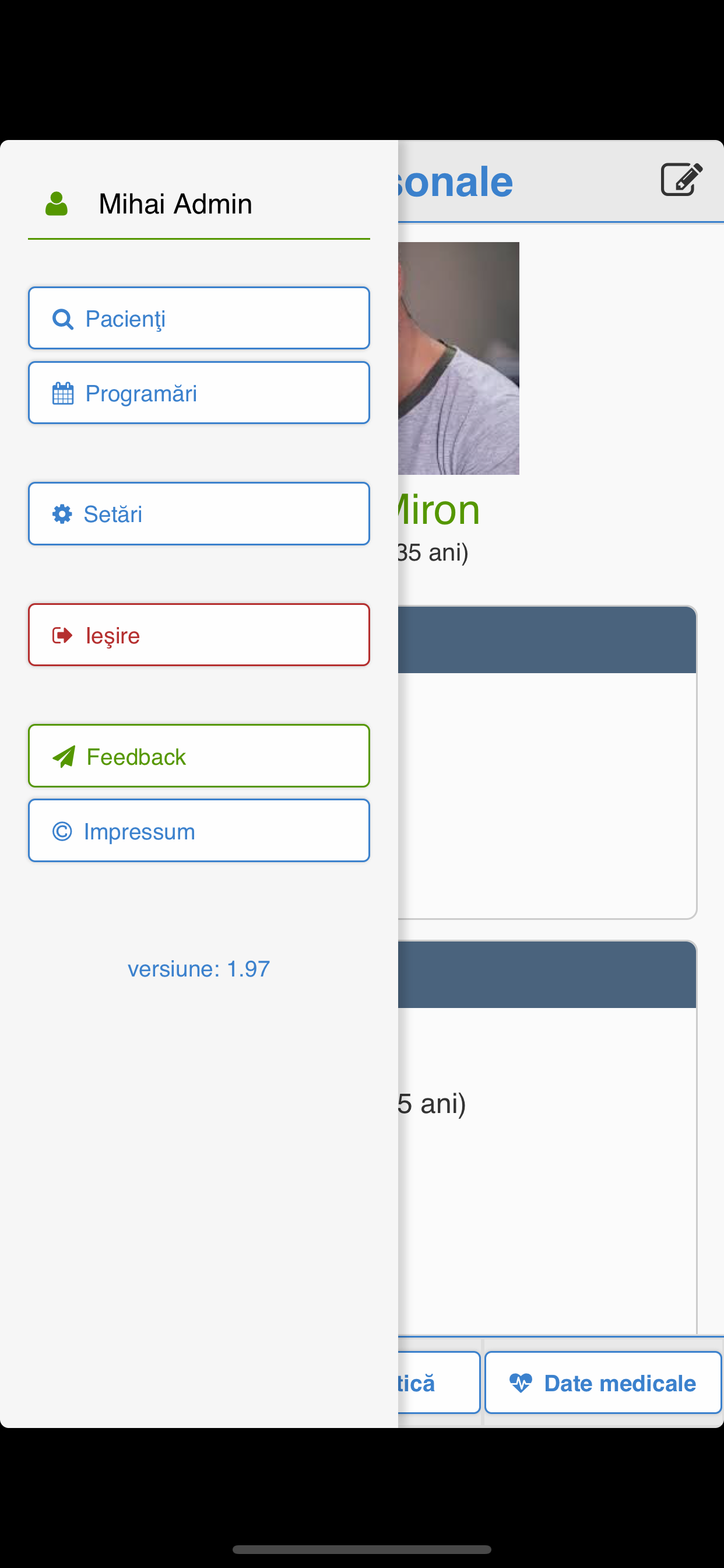
Task: Click the red logout arrow icon
Action: 62,635
